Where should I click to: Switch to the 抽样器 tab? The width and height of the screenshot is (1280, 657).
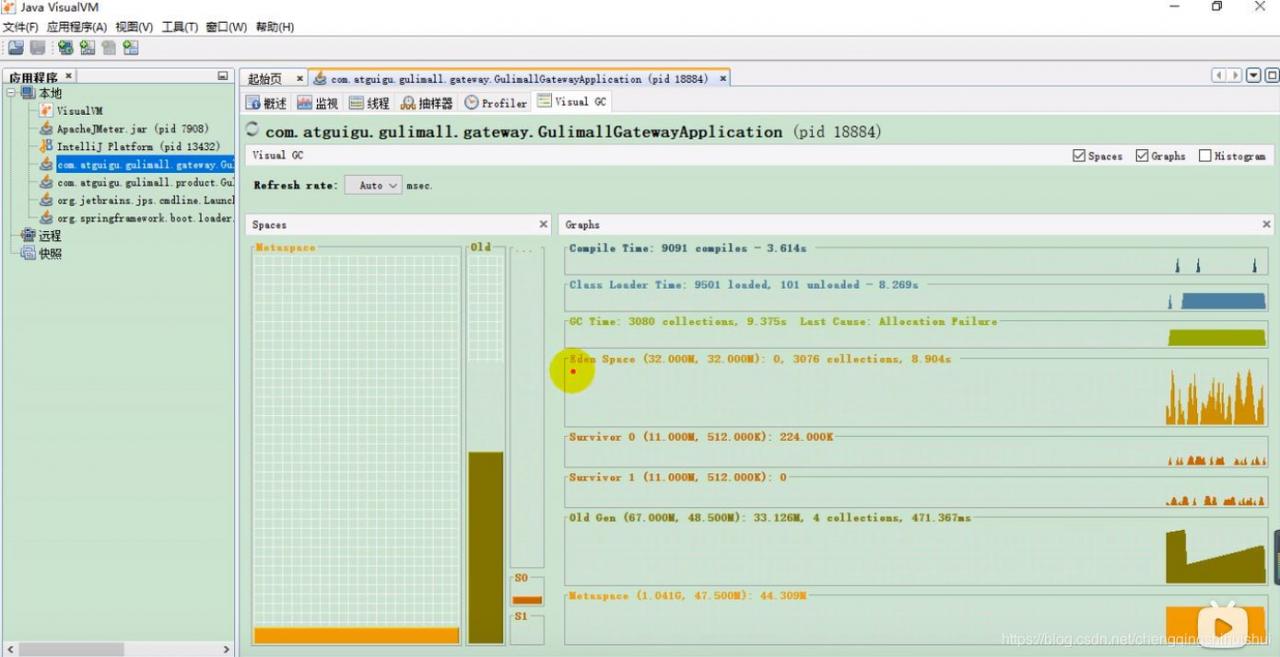click(427, 103)
